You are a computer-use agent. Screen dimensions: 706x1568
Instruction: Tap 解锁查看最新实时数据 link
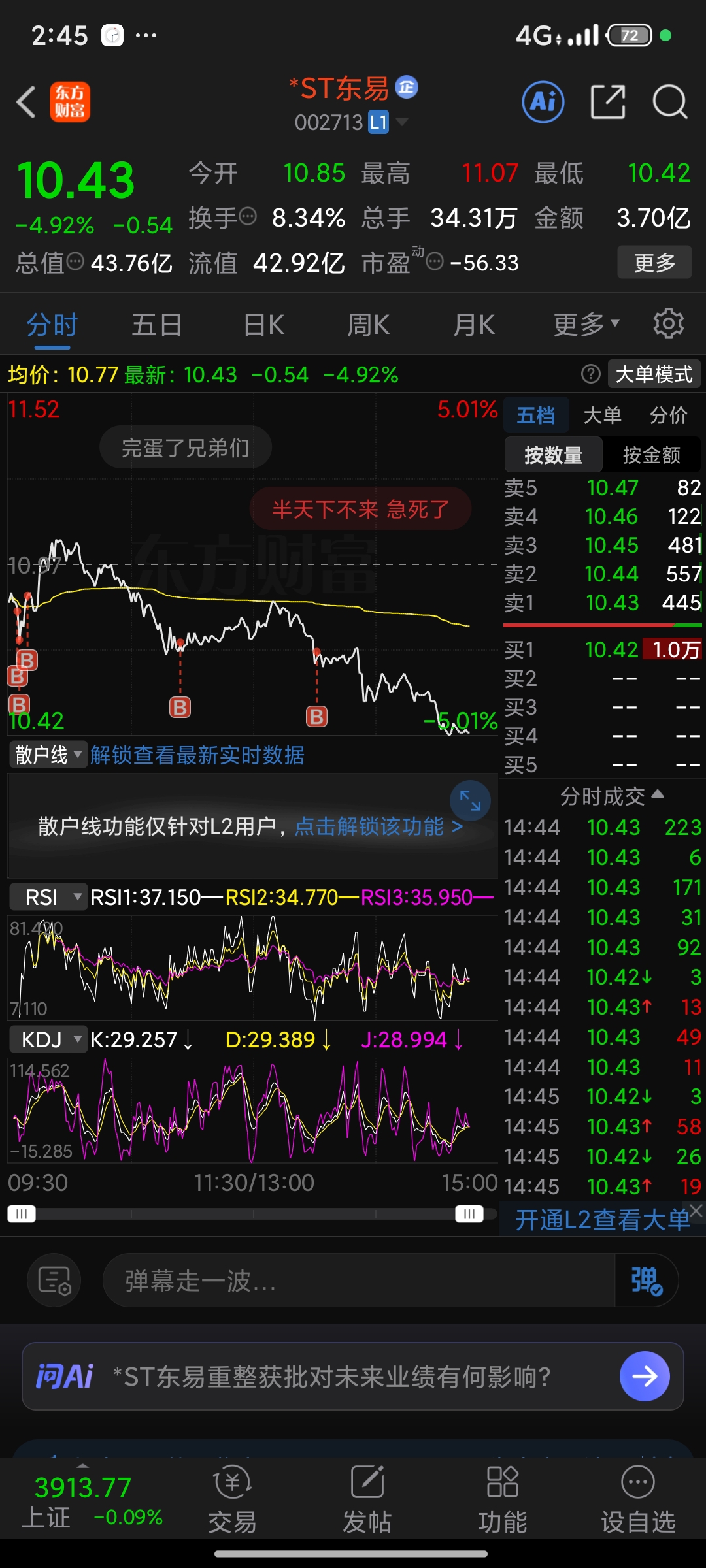[197, 755]
